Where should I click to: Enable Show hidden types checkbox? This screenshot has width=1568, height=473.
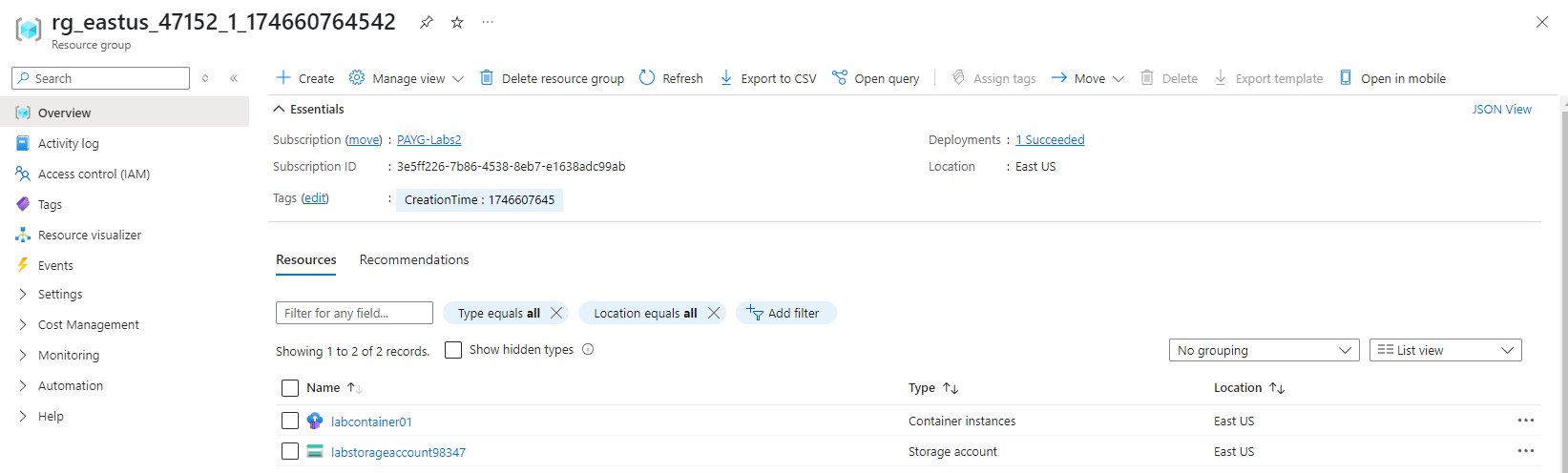coord(453,350)
